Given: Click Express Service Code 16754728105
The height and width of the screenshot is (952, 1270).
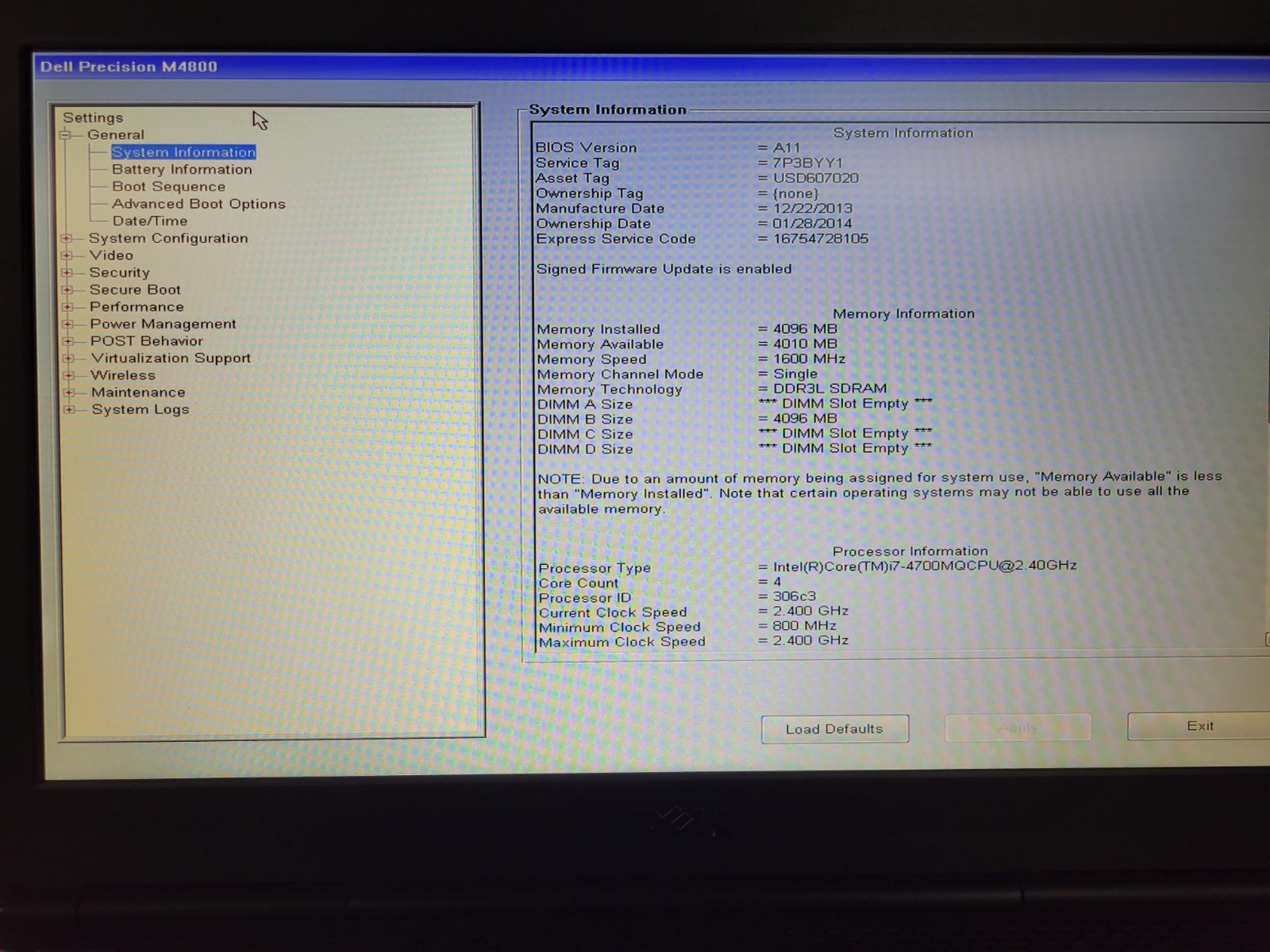Looking at the screenshot, I should 821,239.
